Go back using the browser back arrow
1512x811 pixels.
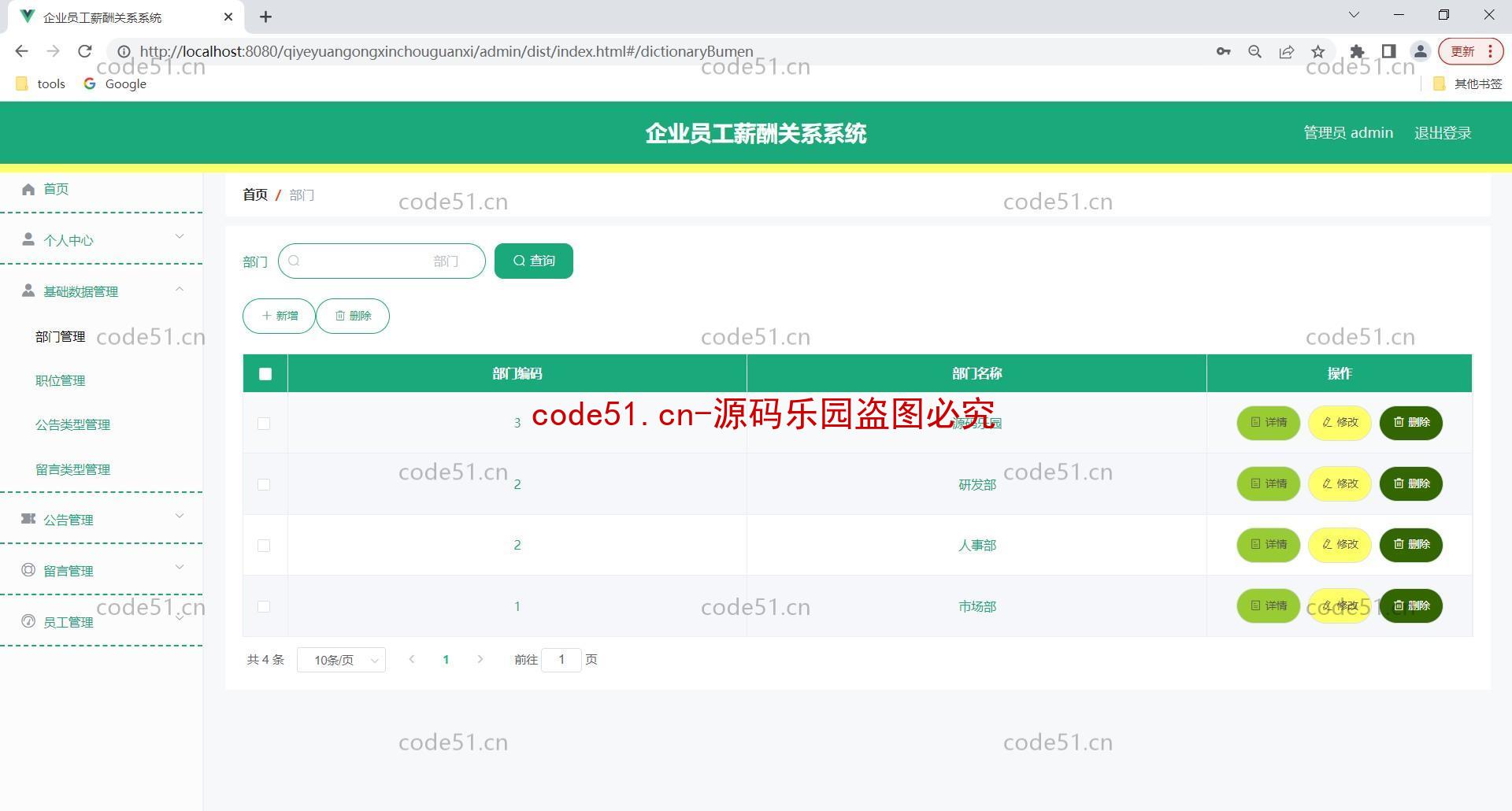(22, 51)
